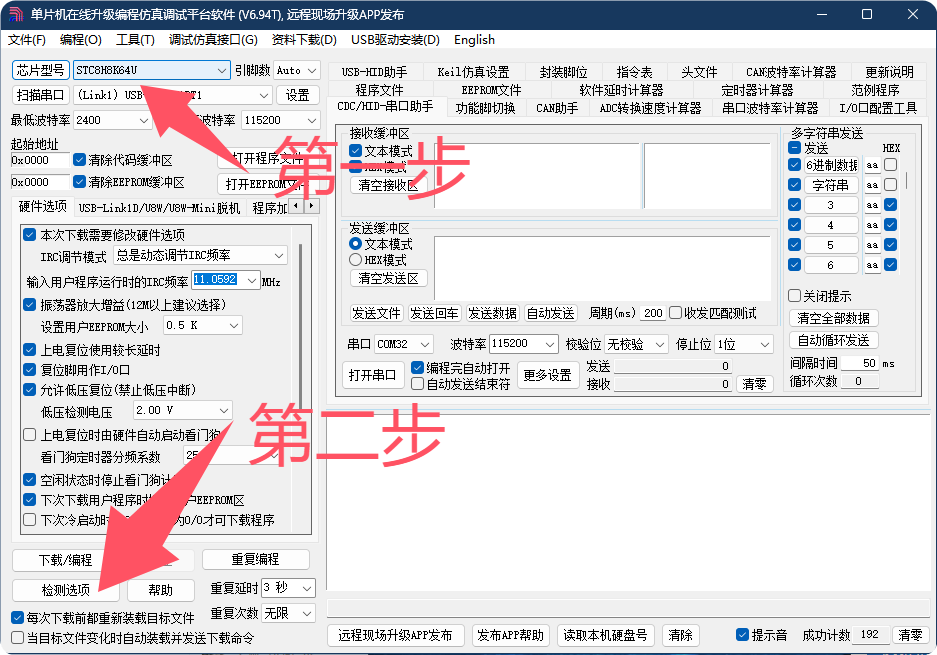The image size is (937, 655).
Task: Click 帮助 button
Action: pyautogui.click(x=160, y=590)
